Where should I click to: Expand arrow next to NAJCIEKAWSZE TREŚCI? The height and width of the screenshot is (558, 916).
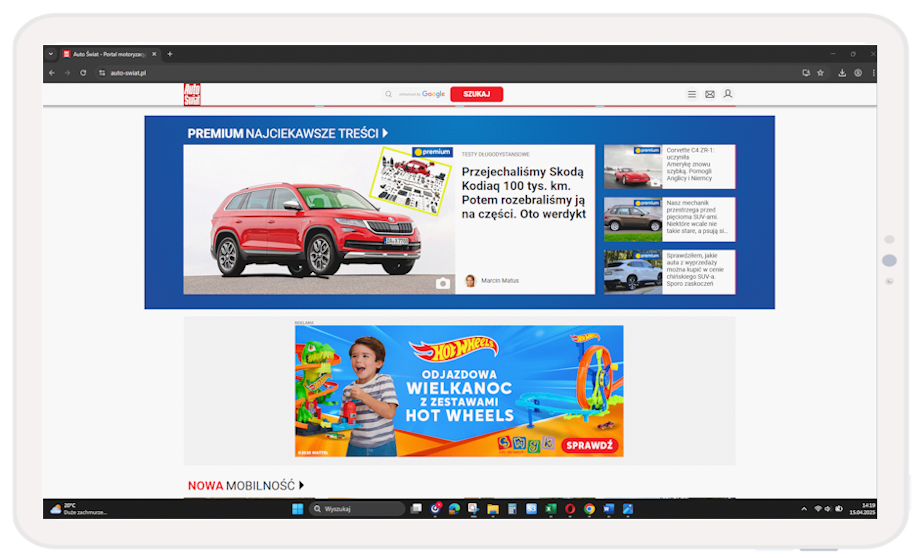(385, 133)
